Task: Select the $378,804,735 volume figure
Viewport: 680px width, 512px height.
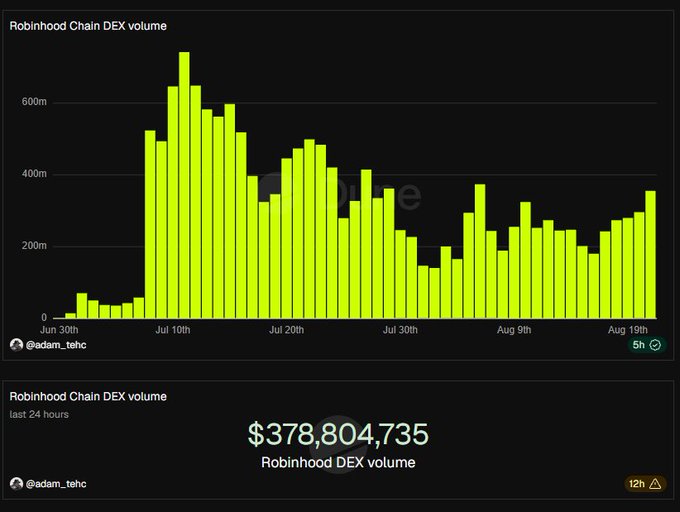Action: pyautogui.click(x=338, y=434)
